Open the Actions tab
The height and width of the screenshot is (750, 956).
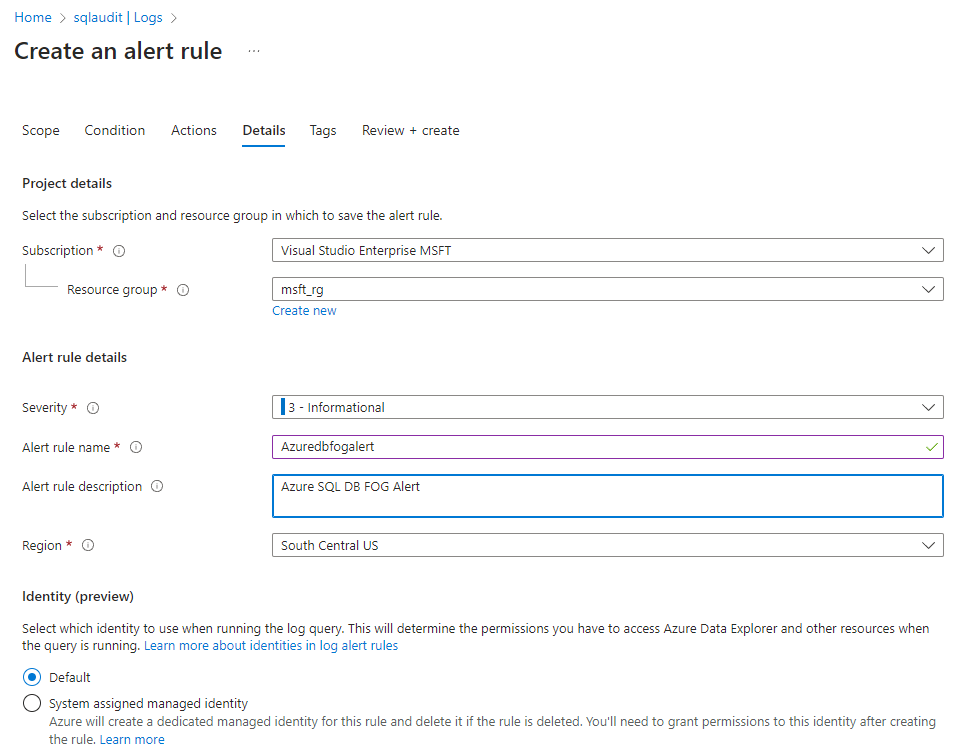pos(194,131)
